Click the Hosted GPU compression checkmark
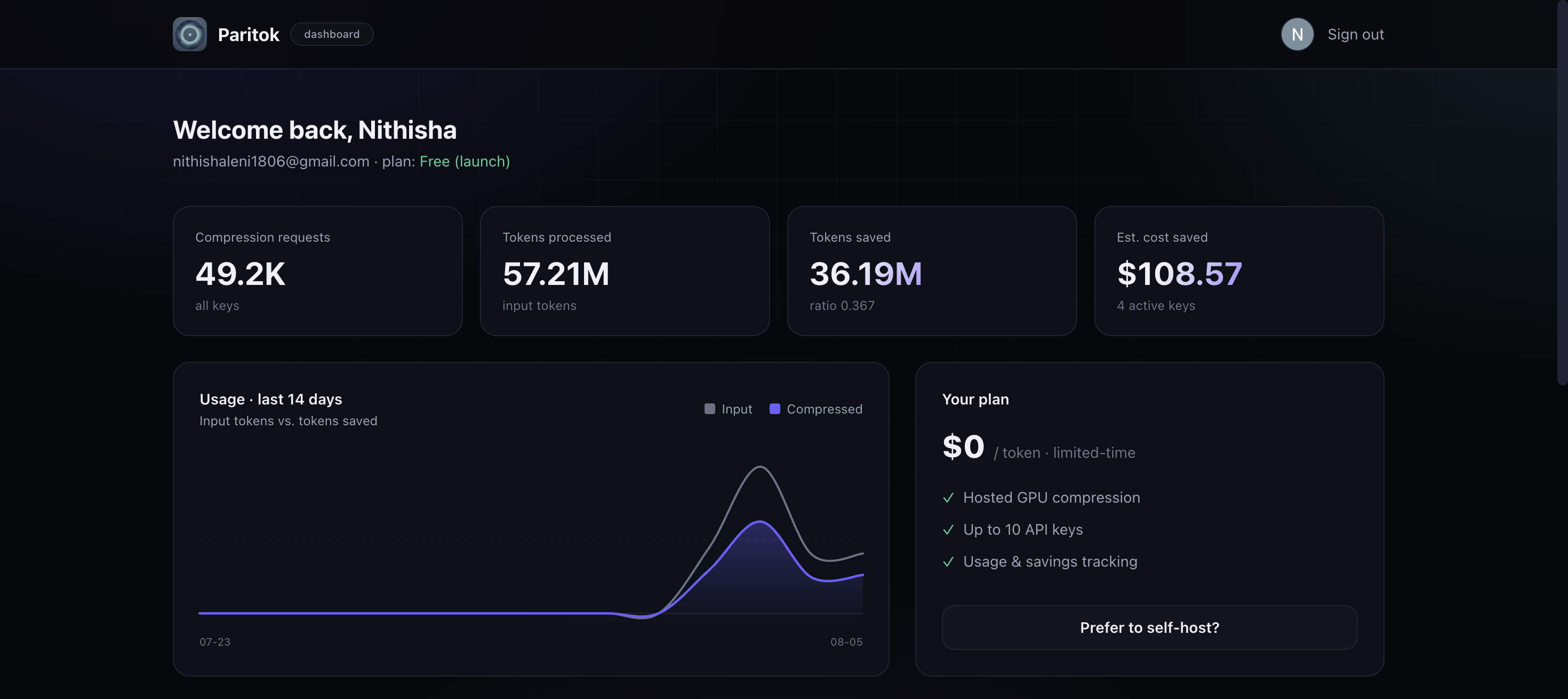 [948, 498]
